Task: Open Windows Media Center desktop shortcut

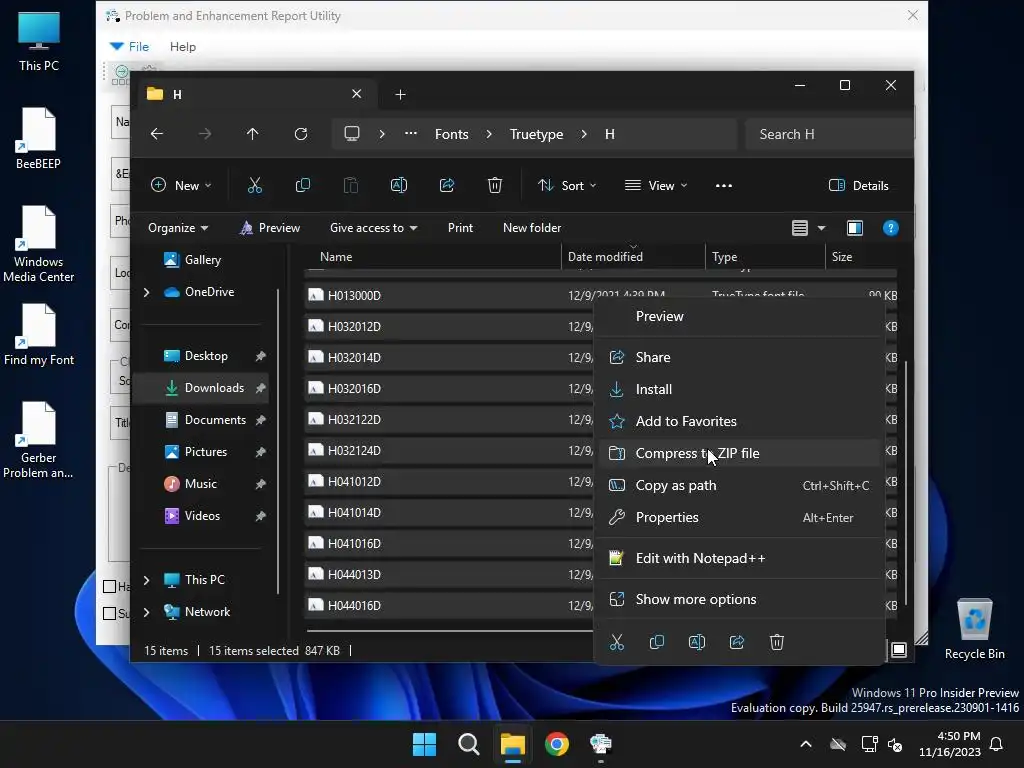Action: coord(39,244)
